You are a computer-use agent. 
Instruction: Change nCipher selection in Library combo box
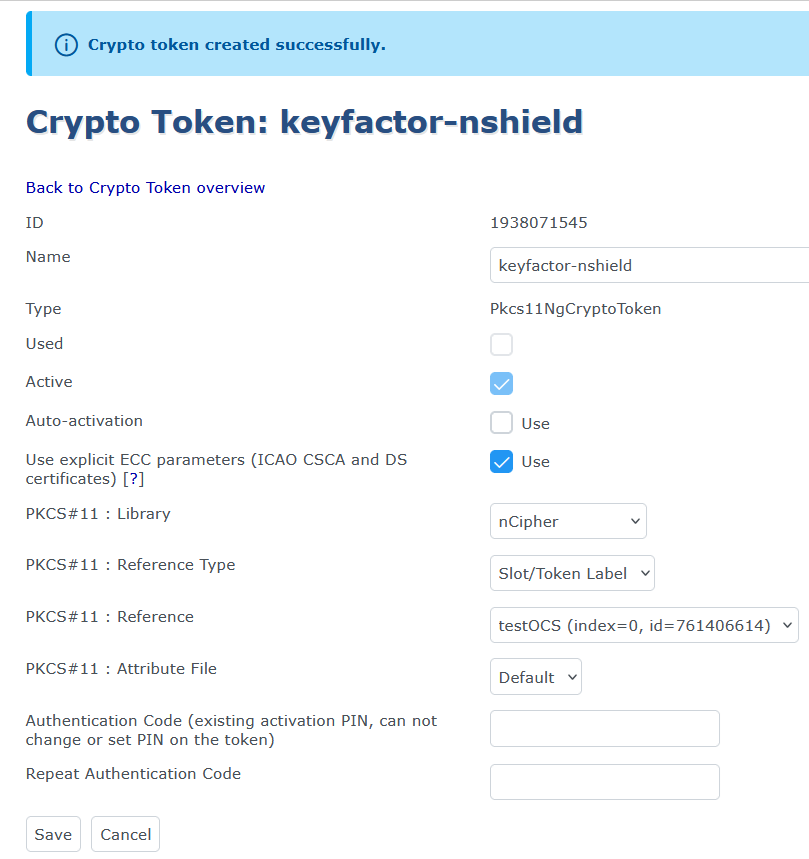(568, 521)
